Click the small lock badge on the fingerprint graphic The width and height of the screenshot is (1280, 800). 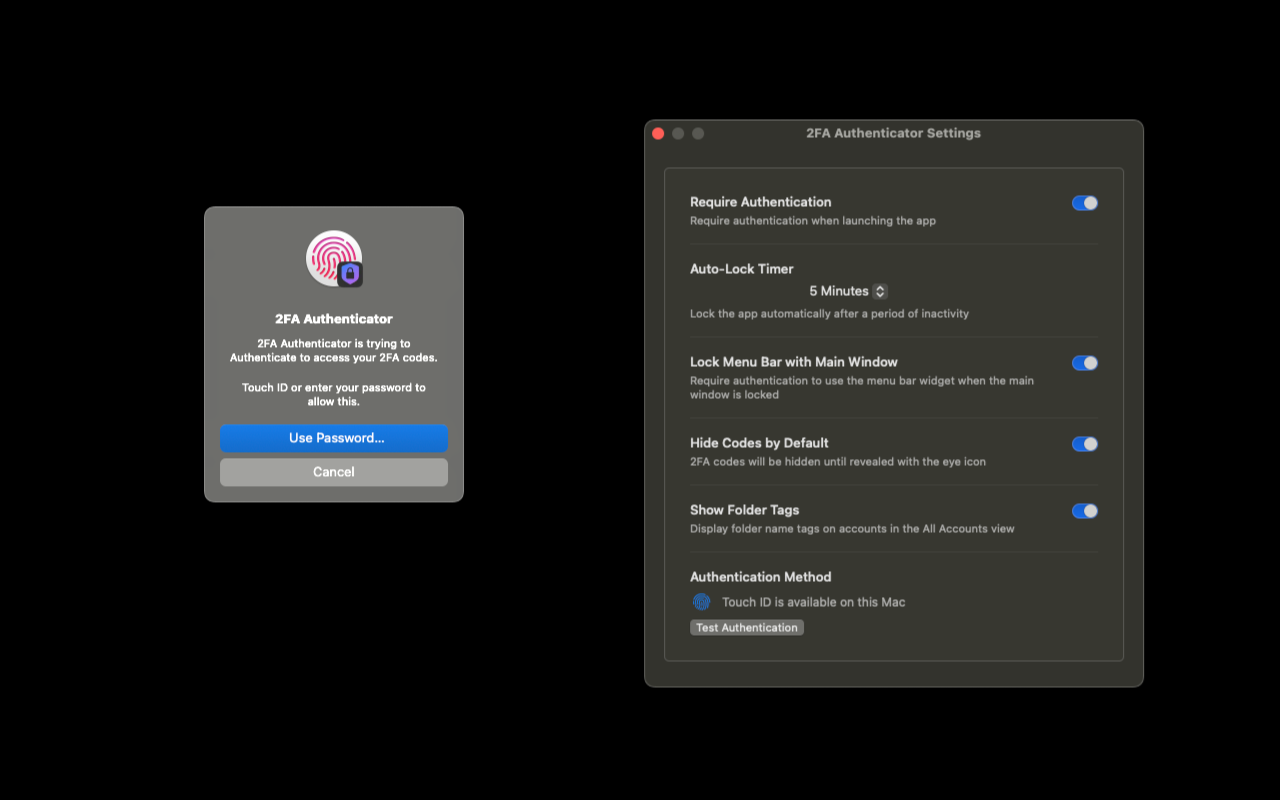(x=349, y=274)
